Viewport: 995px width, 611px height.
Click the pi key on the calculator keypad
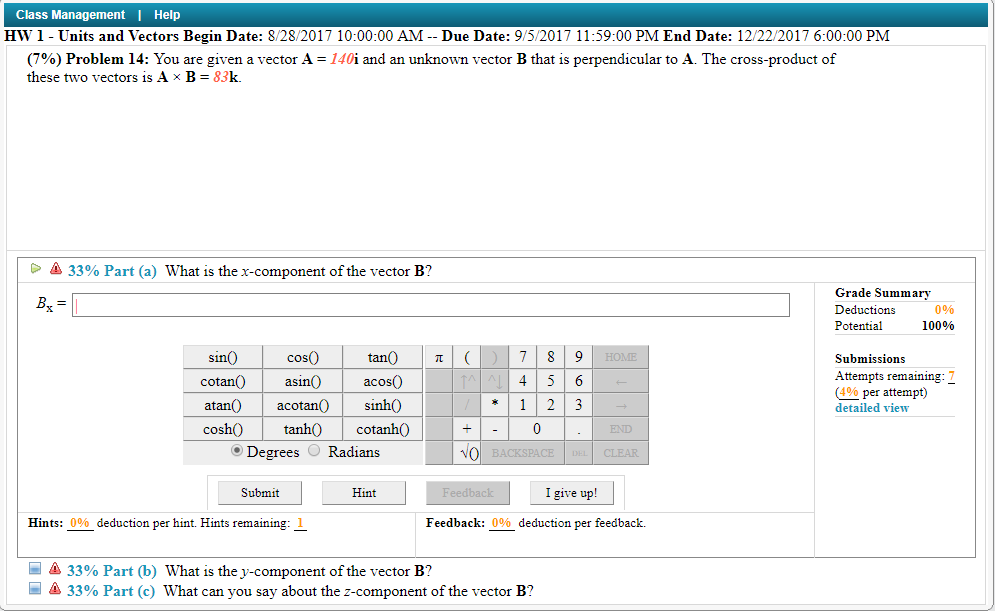point(437,356)
